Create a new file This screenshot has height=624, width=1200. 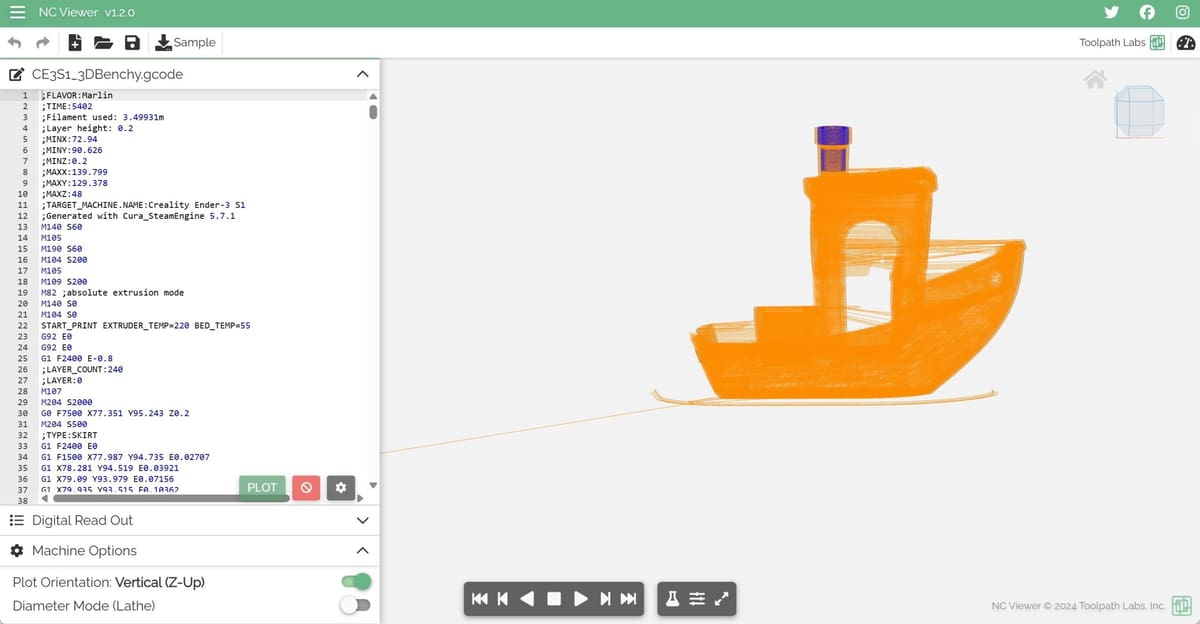(75, 42)
